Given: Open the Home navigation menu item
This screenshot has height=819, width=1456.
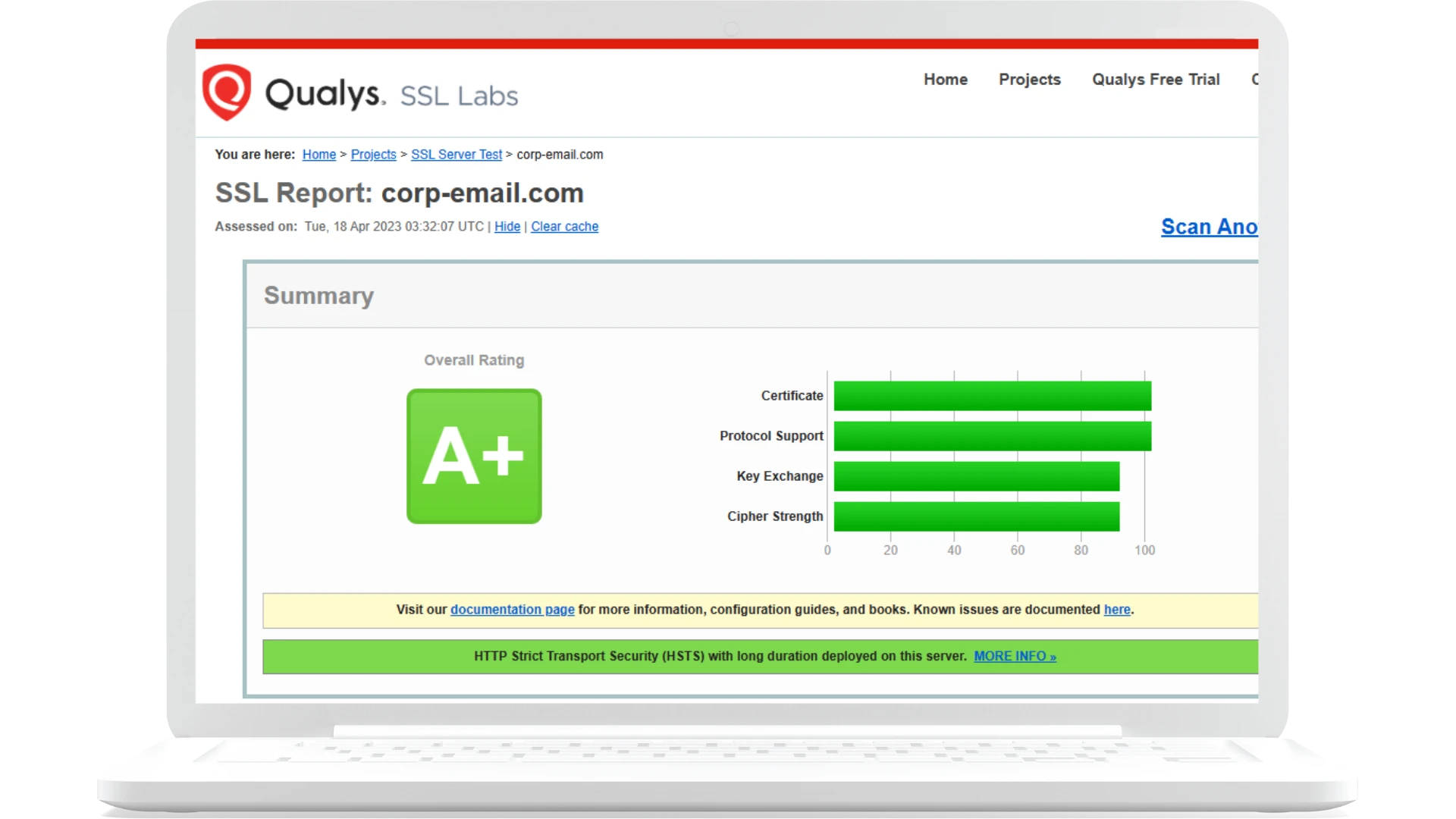Looking at the screenshot, I should pos(945,80).
